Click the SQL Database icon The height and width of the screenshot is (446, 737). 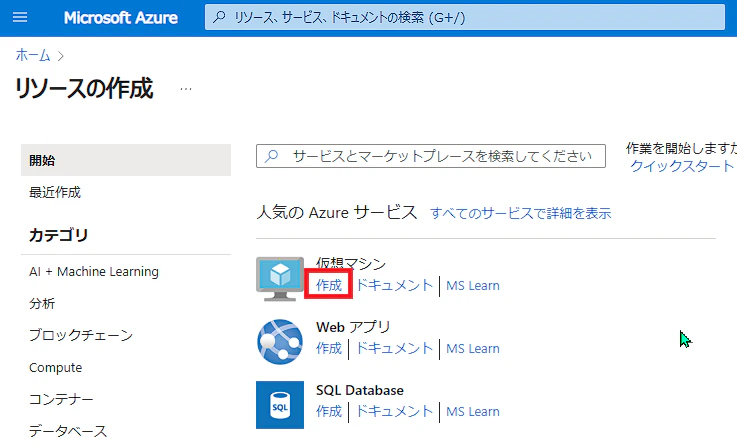tap(280, 405)
